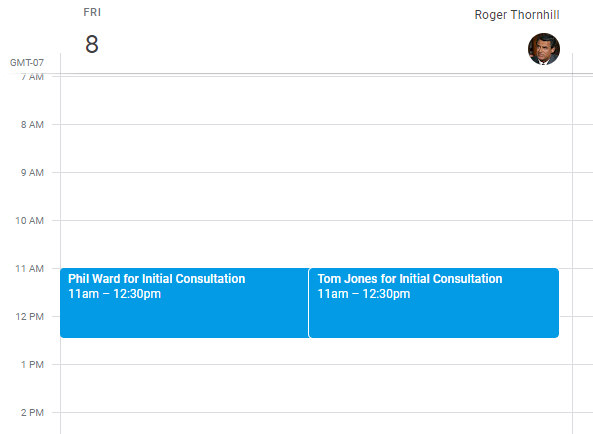Click the 8 AM time label
Viewport: 593px width, 434px height.
click(32, 125)
